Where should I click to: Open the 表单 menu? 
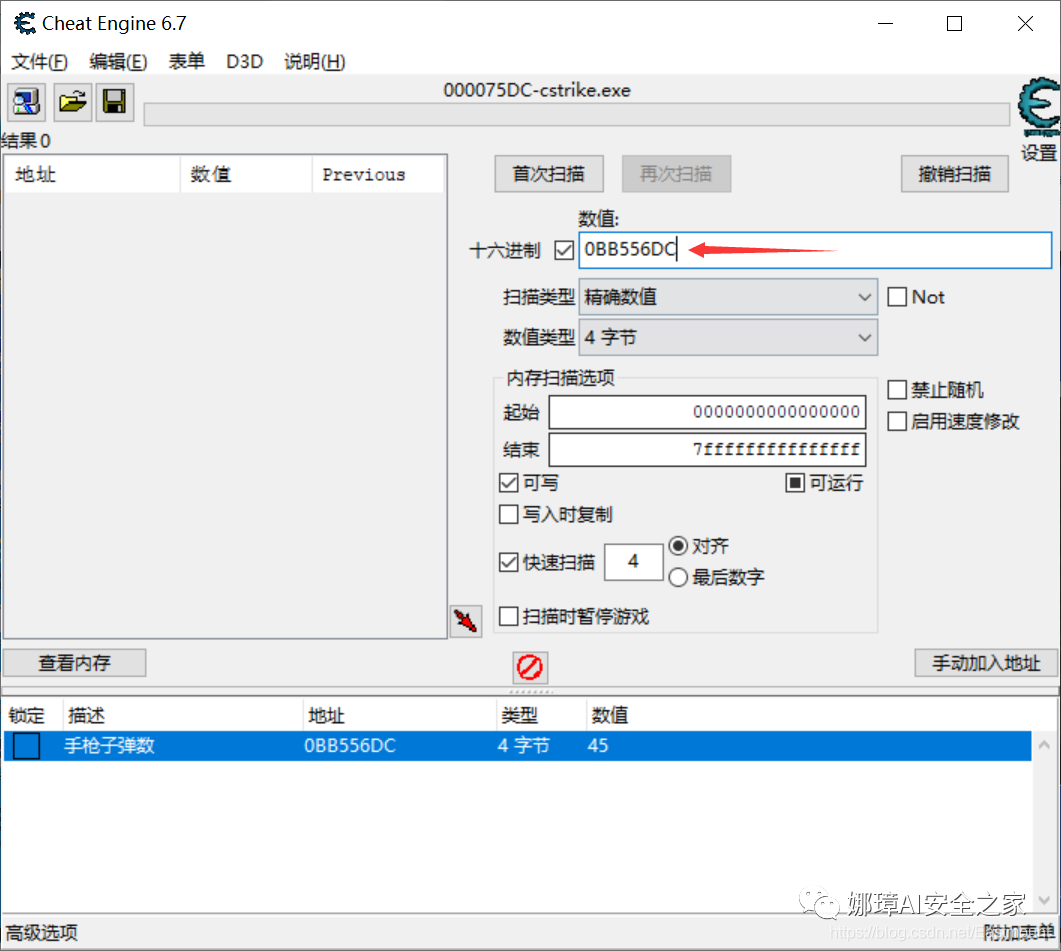coord(186,62)
